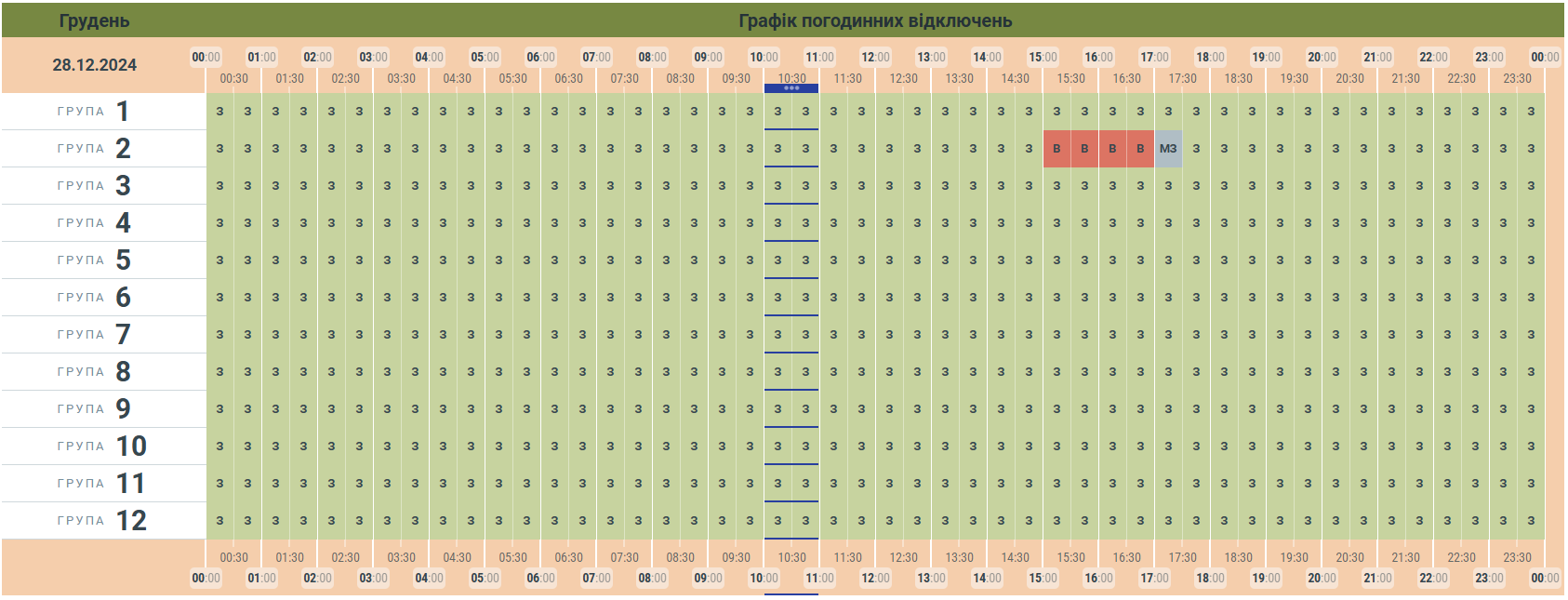This screenshot has height=600, width=1568.
Task: Click the 23:30 label in top timeline
Action: [1517, 79]
